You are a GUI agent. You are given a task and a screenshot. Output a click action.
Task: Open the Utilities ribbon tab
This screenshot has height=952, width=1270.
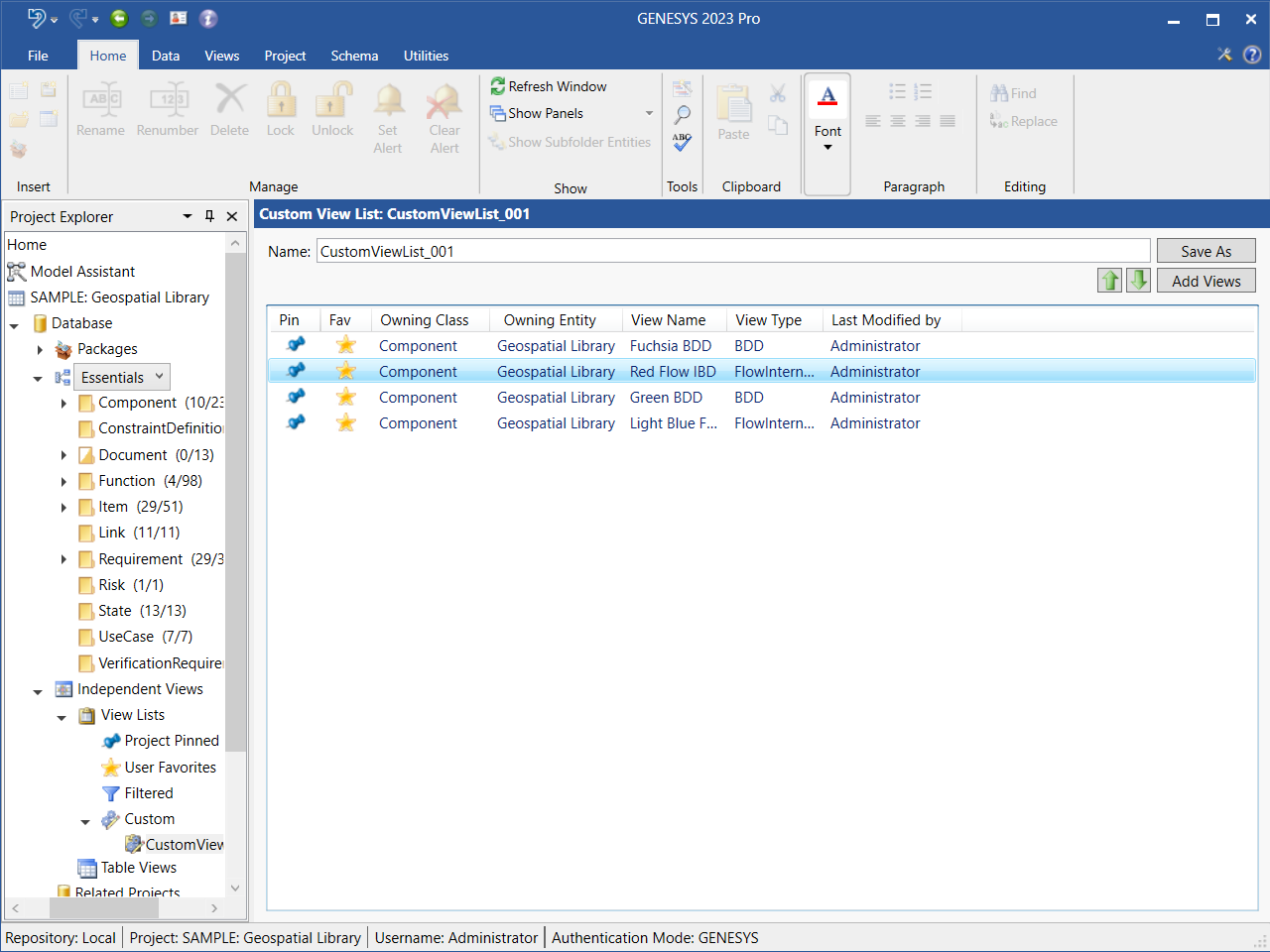[x=426, y=56]
